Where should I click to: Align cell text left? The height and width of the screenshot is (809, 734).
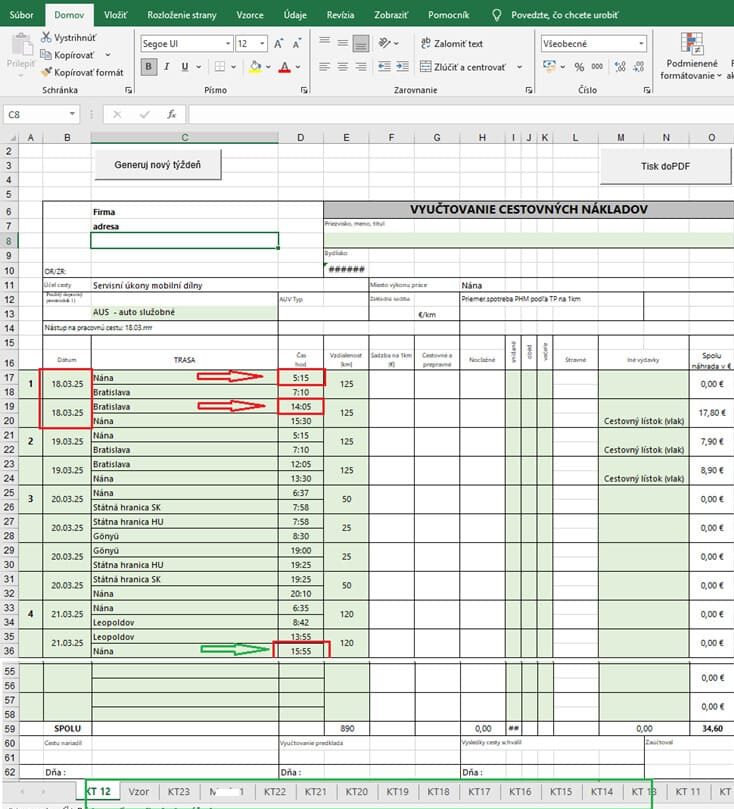pos(324,67)
